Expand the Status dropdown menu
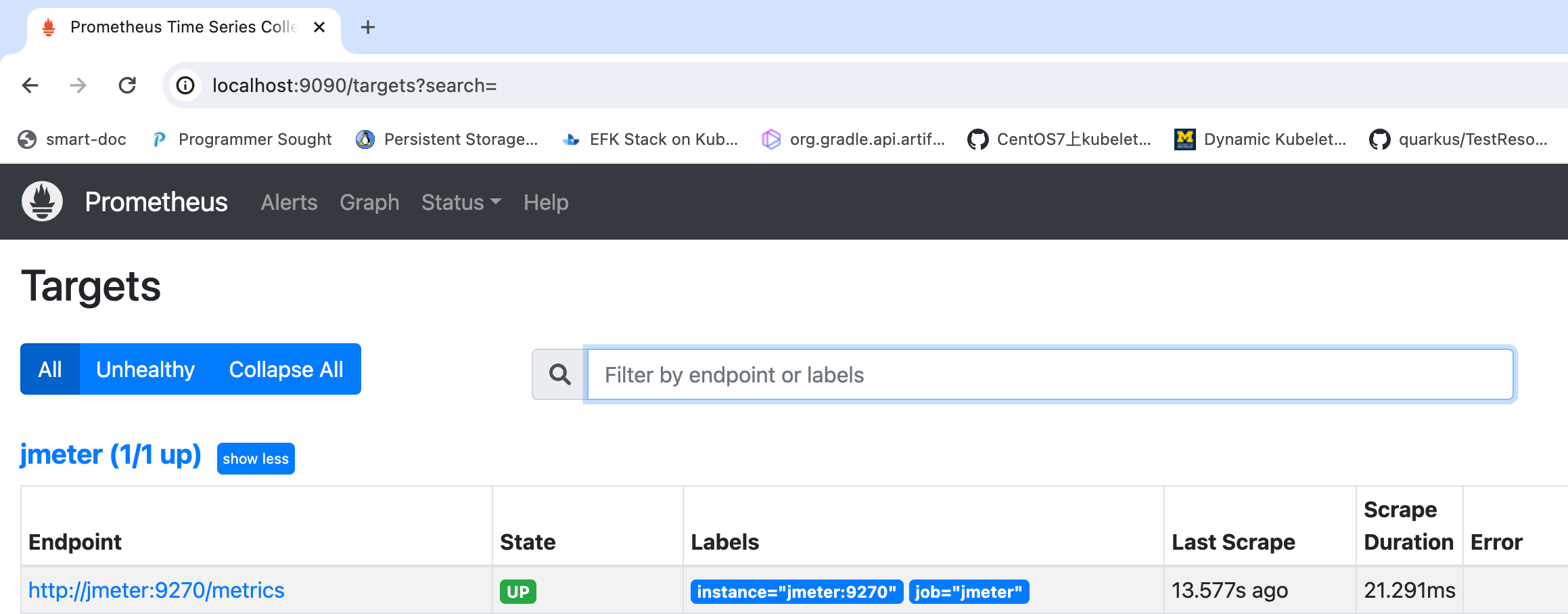 click(x=461, y=202)
